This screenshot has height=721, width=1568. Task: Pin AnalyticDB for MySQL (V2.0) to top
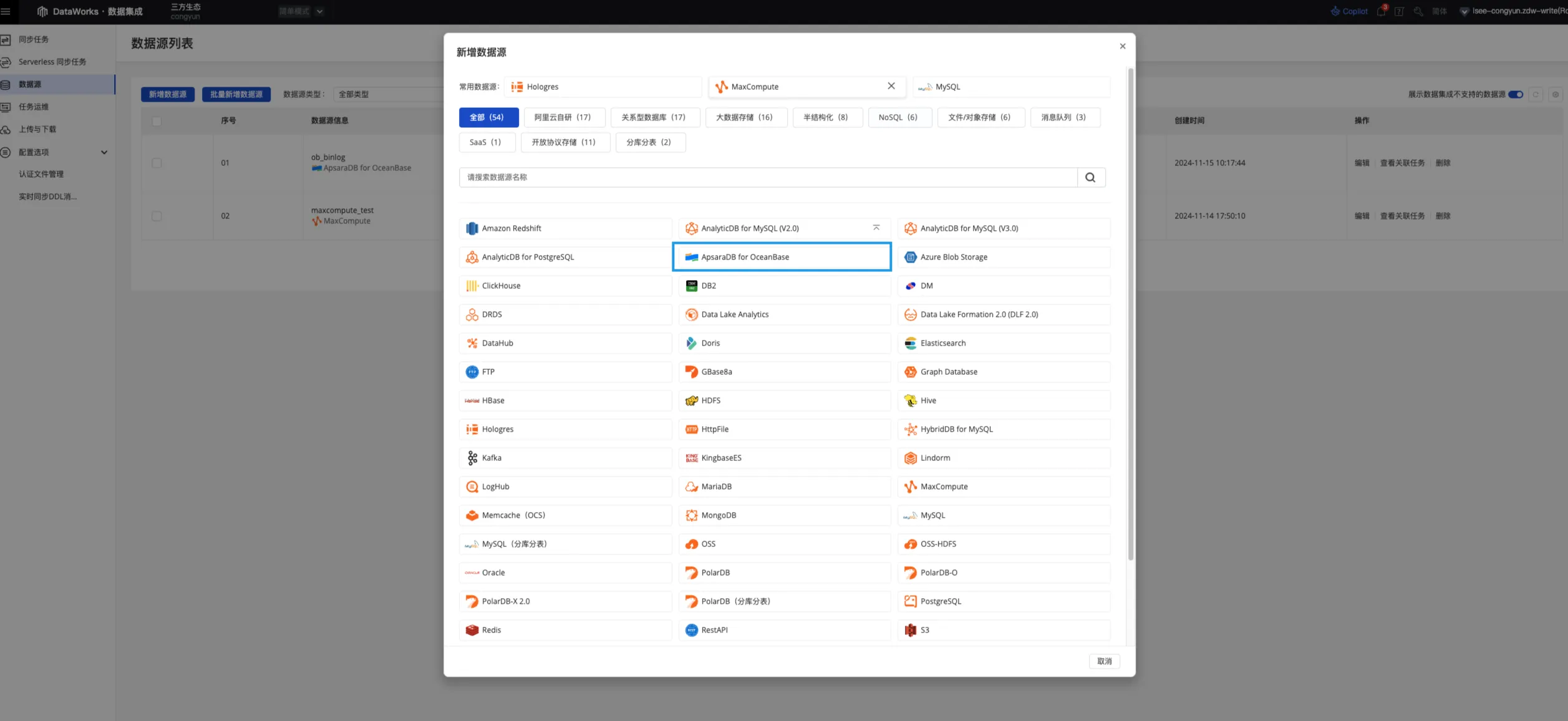coord(876,228)
